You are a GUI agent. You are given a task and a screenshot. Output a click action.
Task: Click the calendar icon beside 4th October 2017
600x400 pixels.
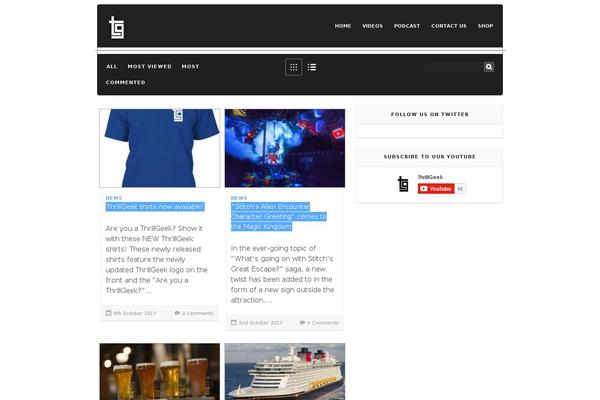(108, 313)
